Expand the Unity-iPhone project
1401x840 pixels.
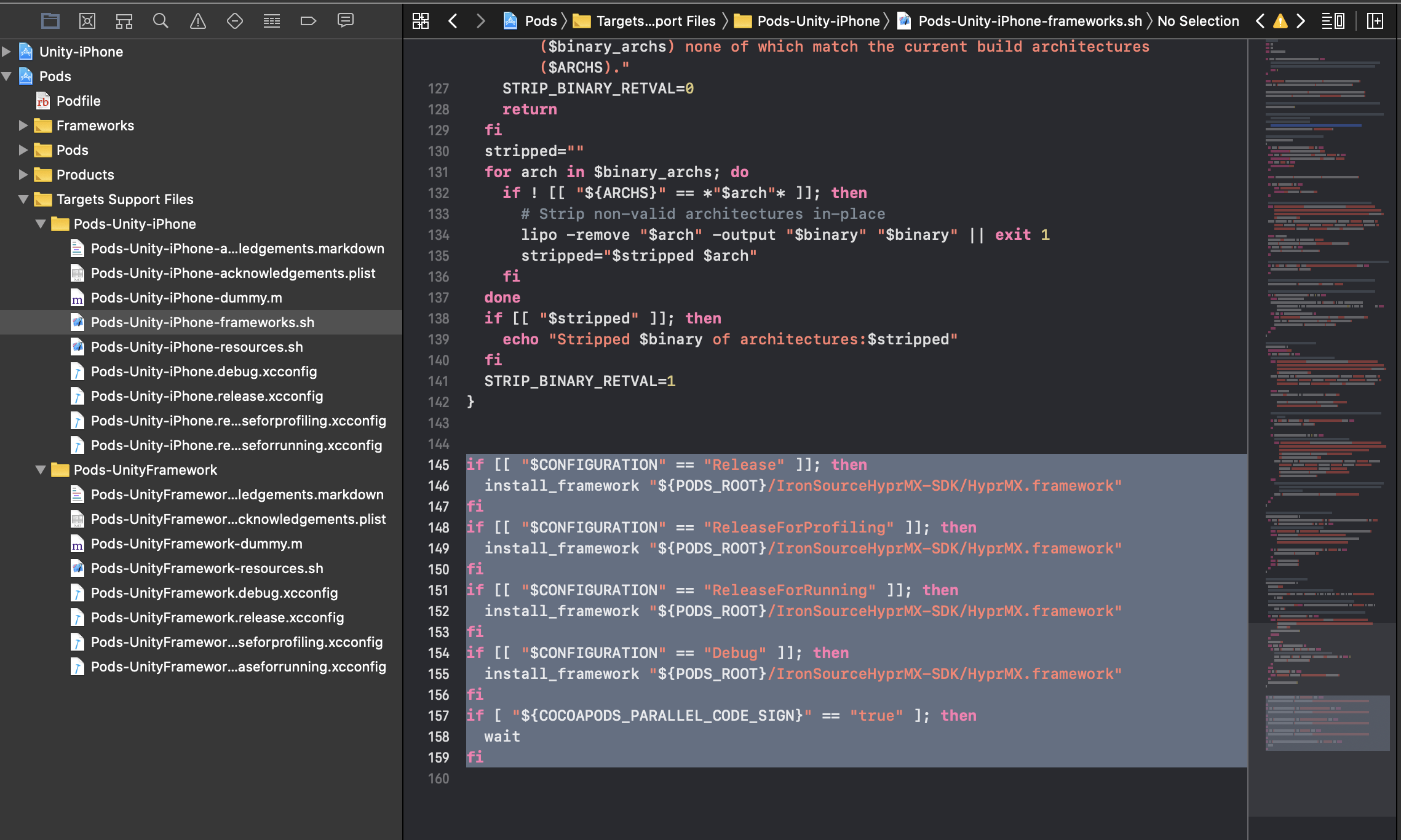click(7, 52)
